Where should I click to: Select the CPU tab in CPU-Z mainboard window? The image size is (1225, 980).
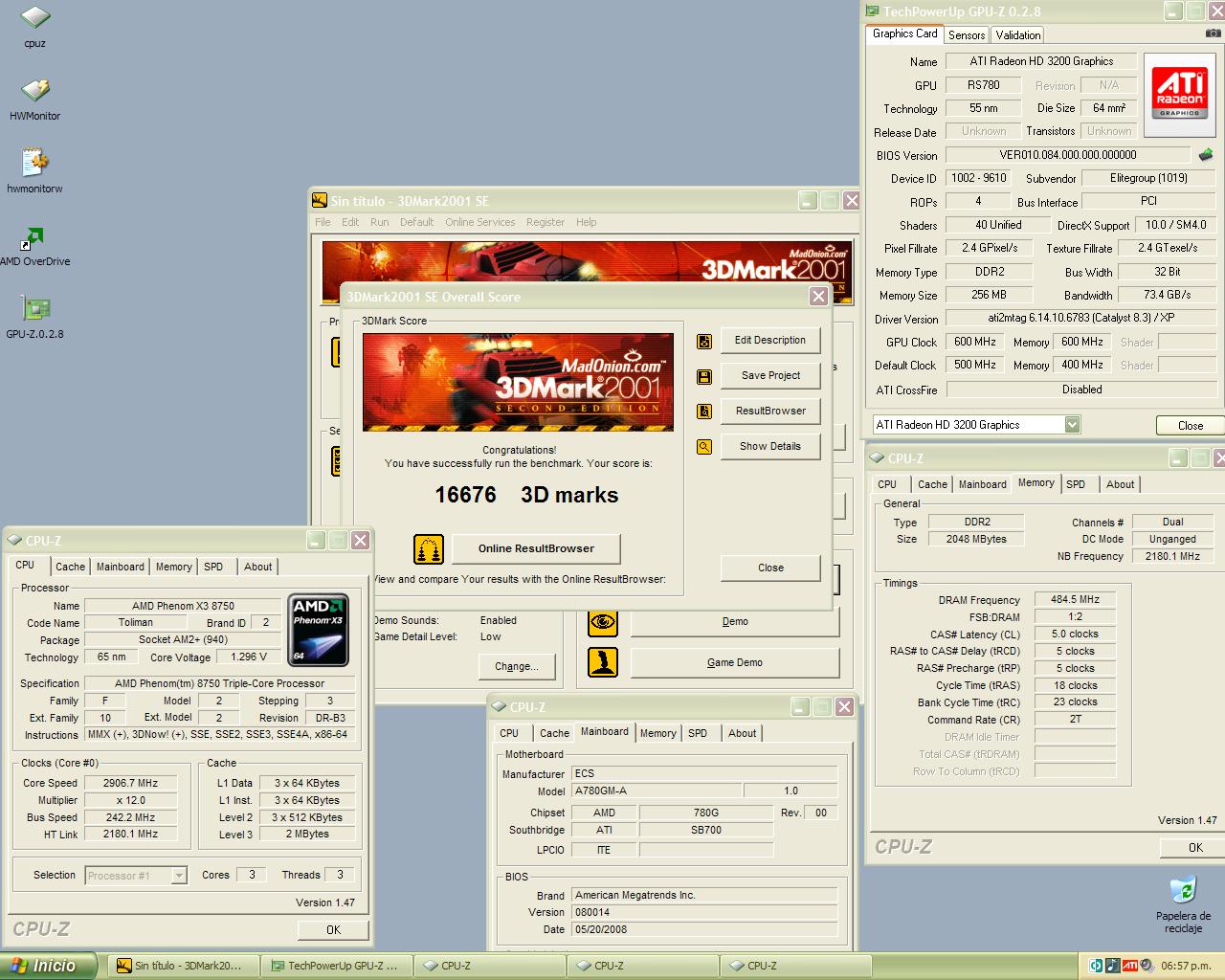coord(509,733)
